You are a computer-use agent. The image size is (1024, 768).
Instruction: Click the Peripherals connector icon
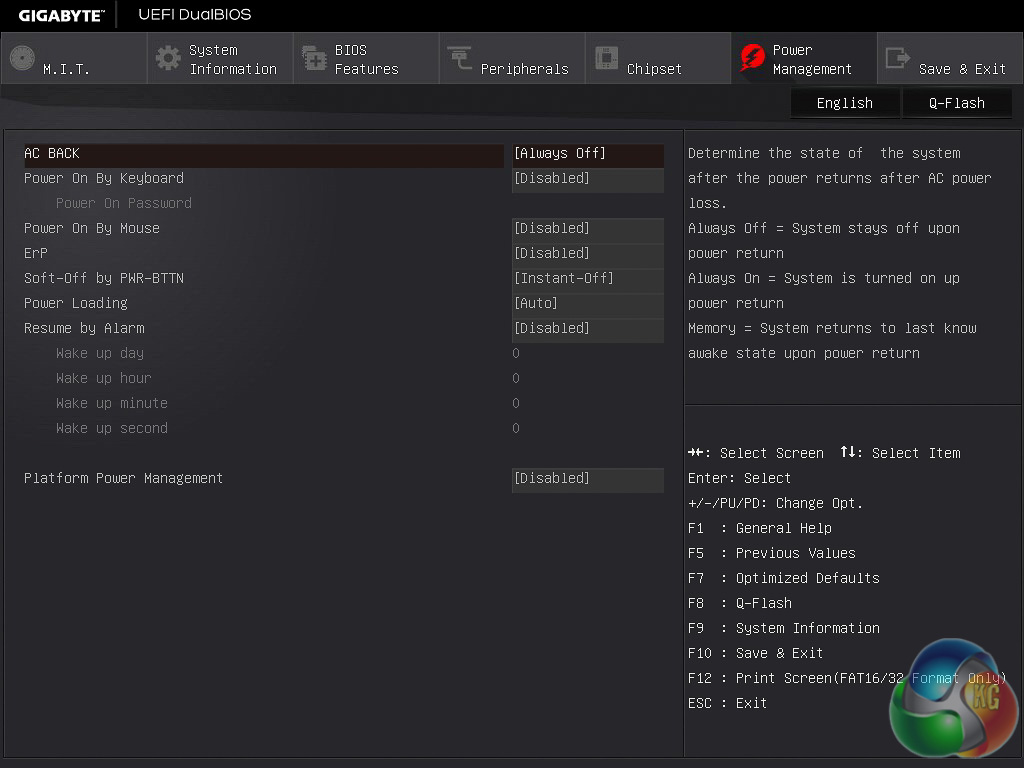[x=460, y=58]
